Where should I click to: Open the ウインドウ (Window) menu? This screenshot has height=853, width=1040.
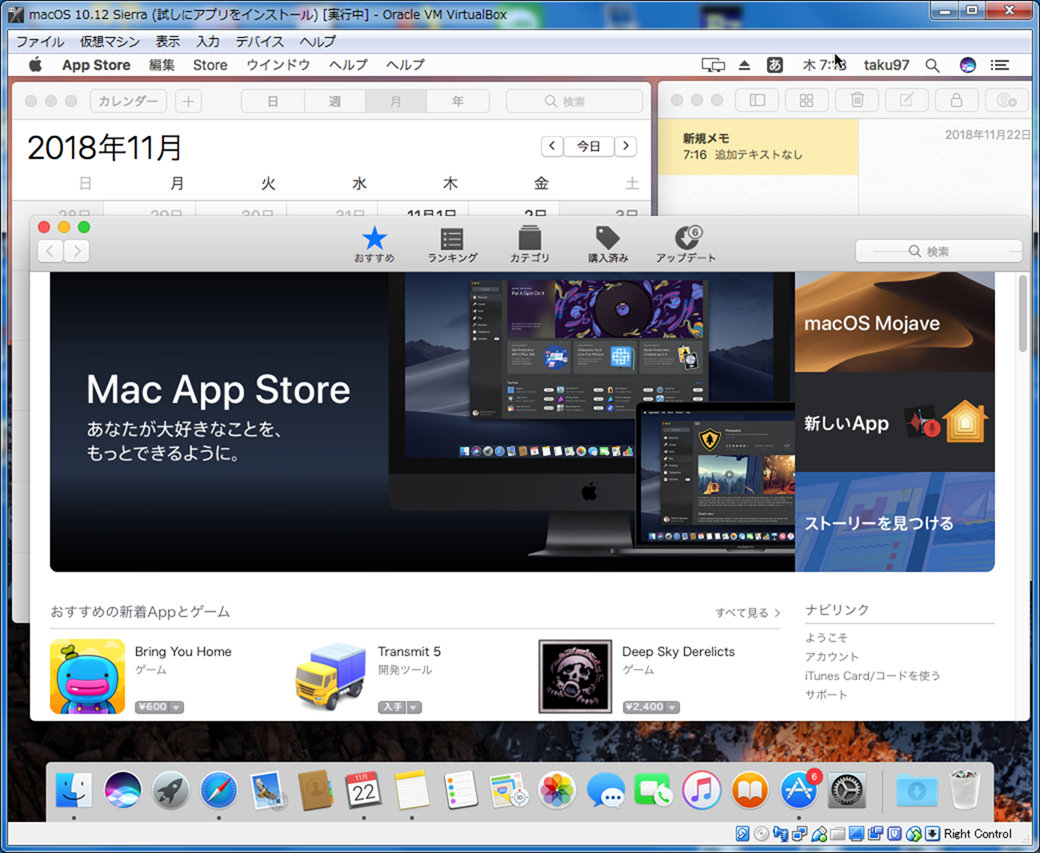pos(278,65)
